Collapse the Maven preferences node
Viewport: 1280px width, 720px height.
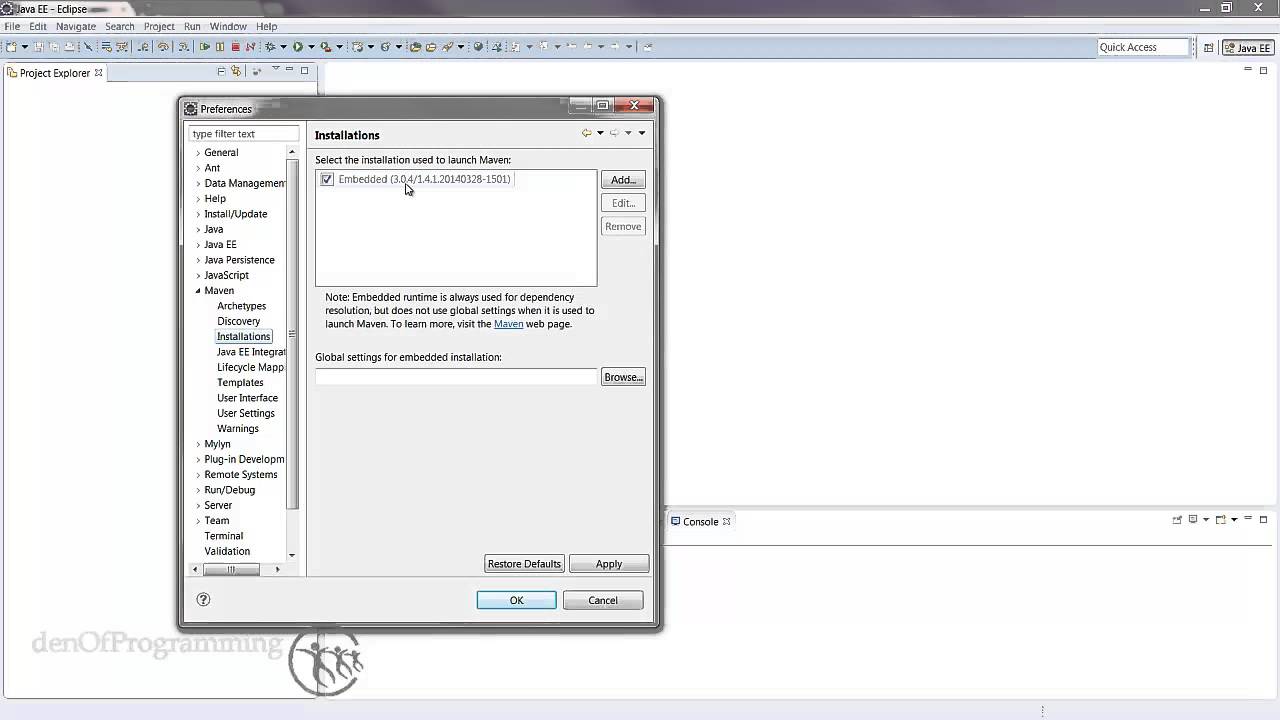(198, 291)
